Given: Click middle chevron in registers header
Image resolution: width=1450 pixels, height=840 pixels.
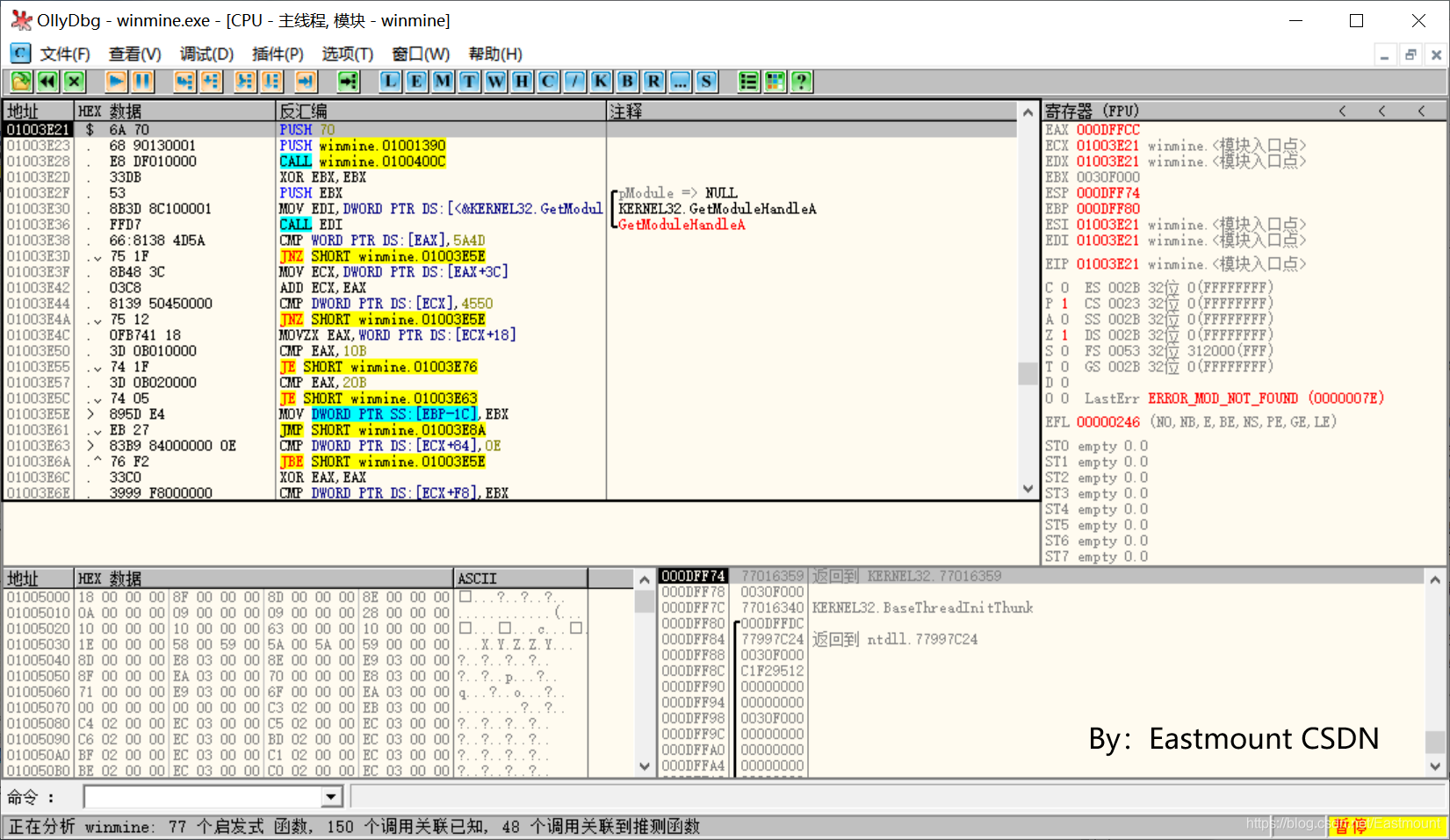Looking at the screenshot, I should click(x=1381, y=111).
